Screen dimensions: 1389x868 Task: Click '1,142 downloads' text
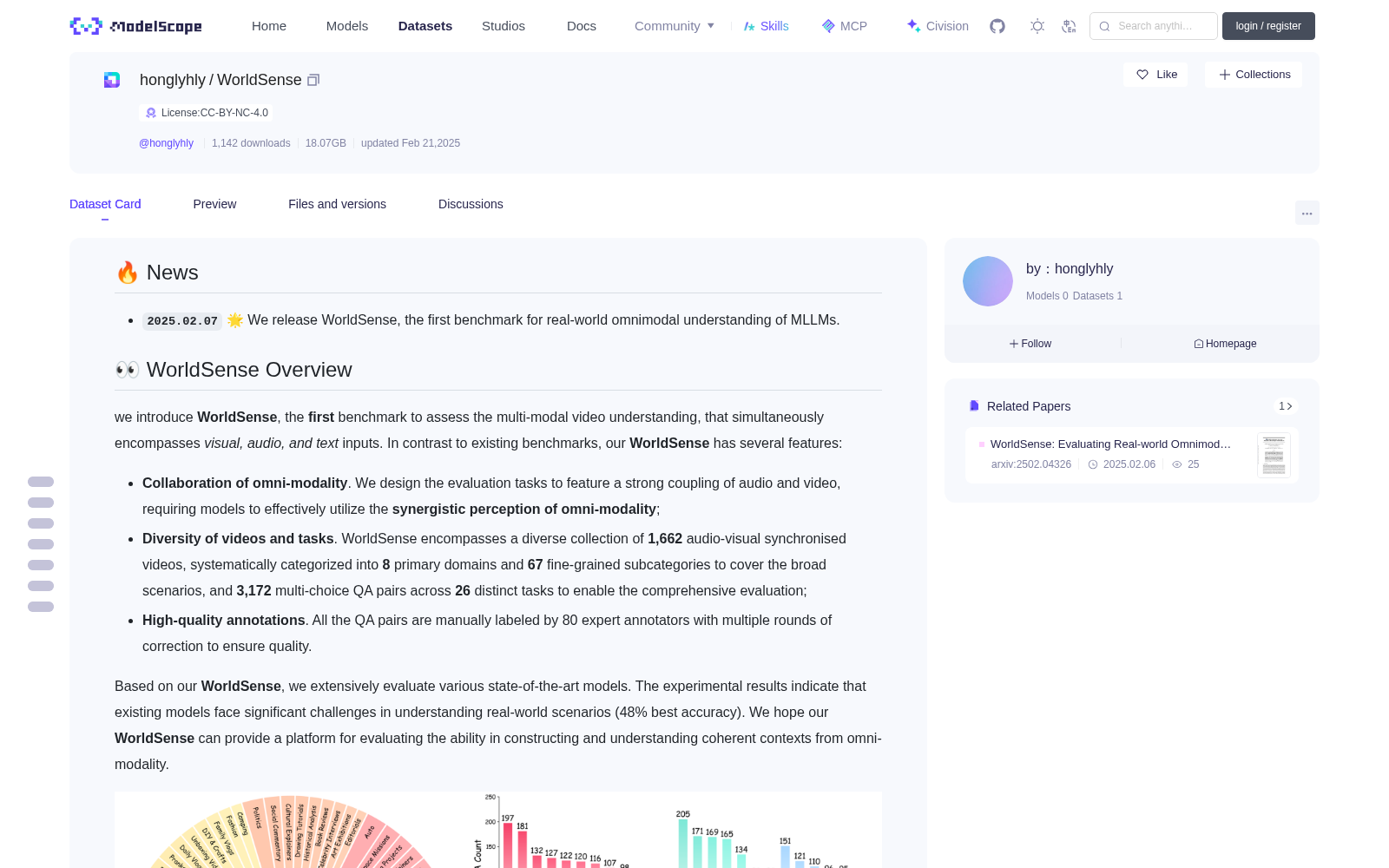(251, 143)
